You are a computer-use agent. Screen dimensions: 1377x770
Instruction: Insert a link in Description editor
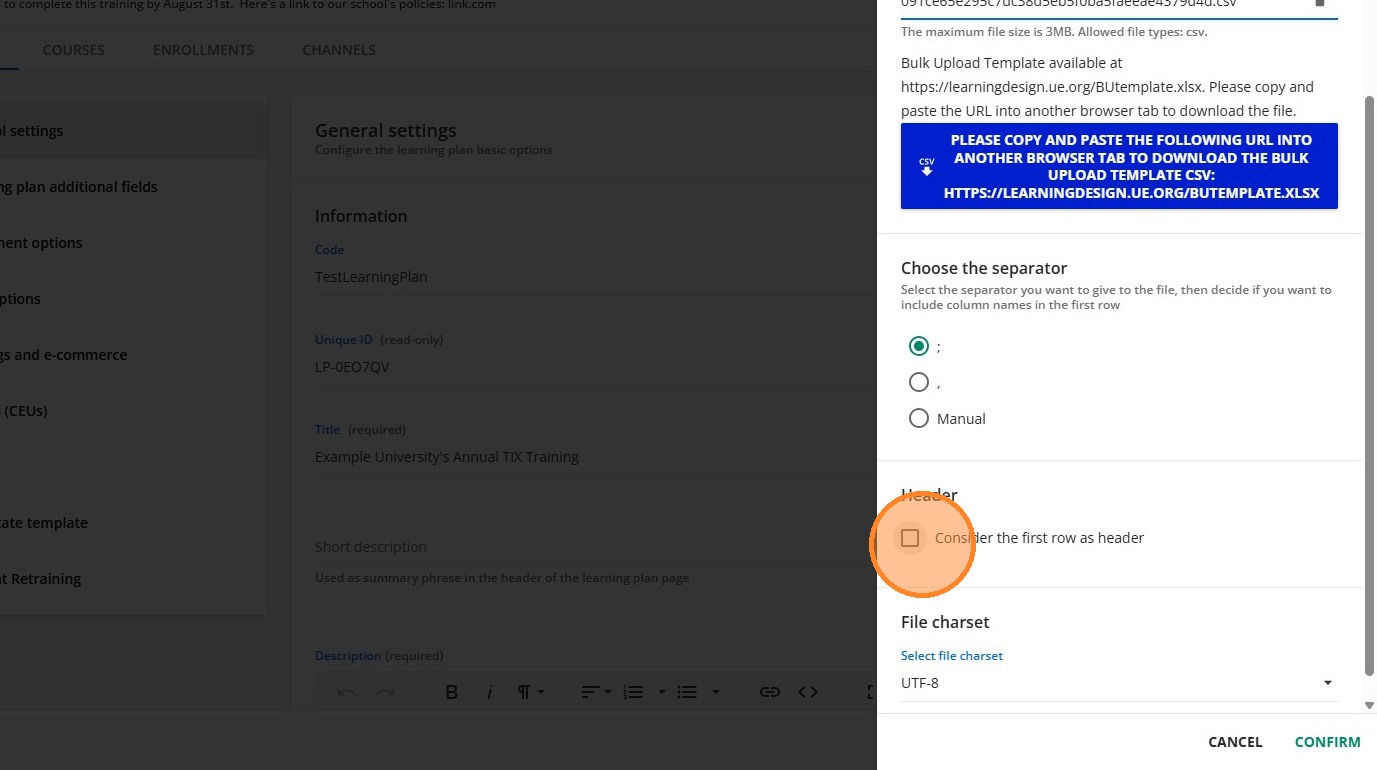[769, 692]
